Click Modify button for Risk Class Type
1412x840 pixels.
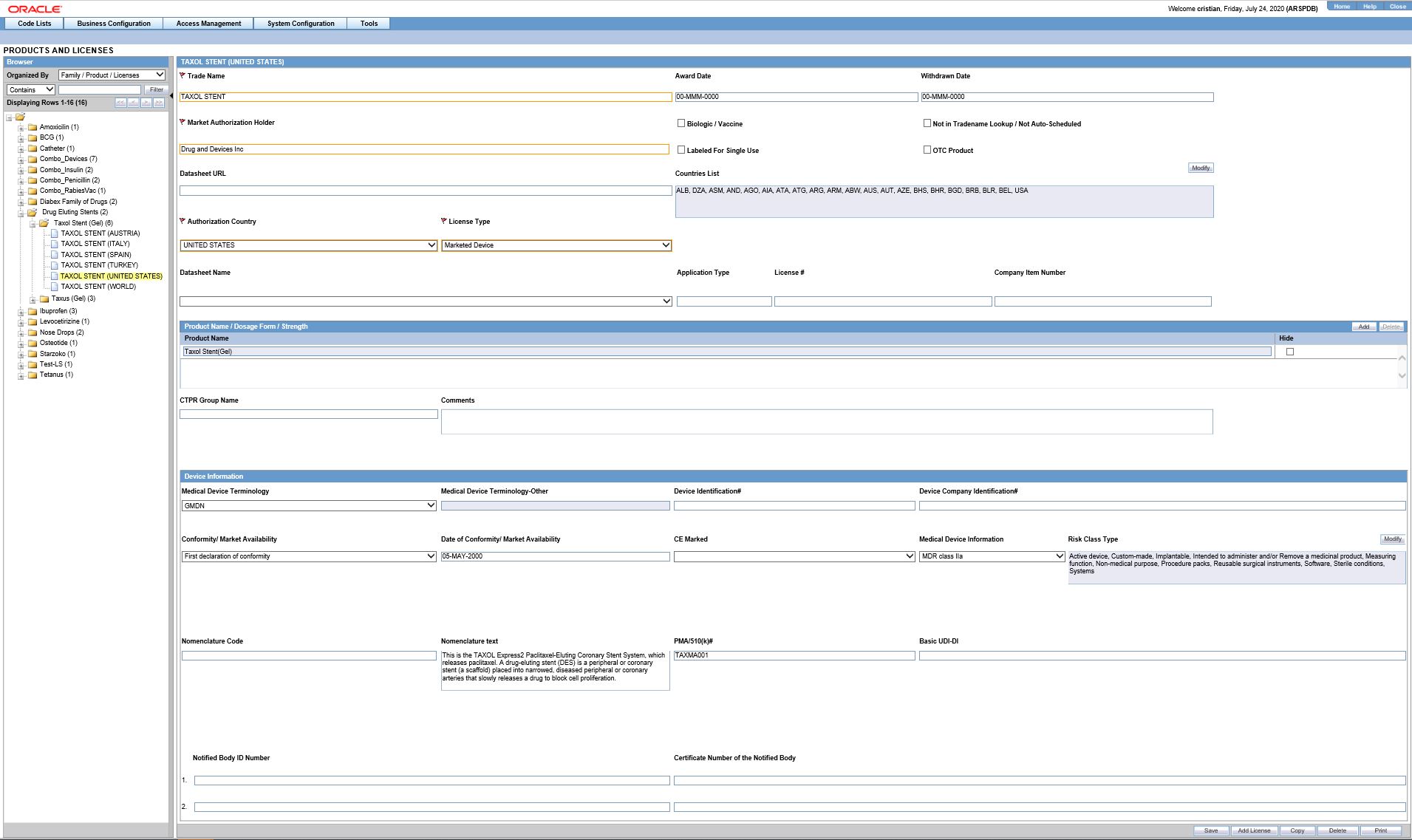(1392, 539)
